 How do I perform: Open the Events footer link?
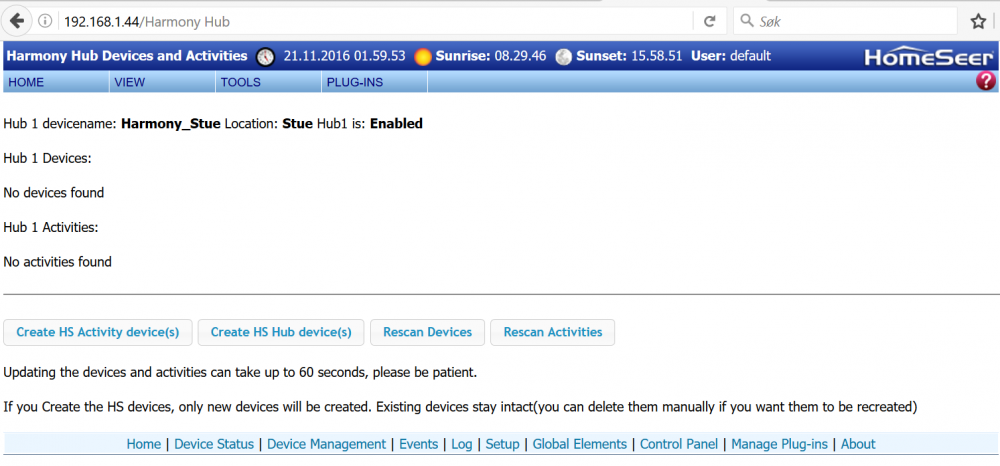pos(418,444)
